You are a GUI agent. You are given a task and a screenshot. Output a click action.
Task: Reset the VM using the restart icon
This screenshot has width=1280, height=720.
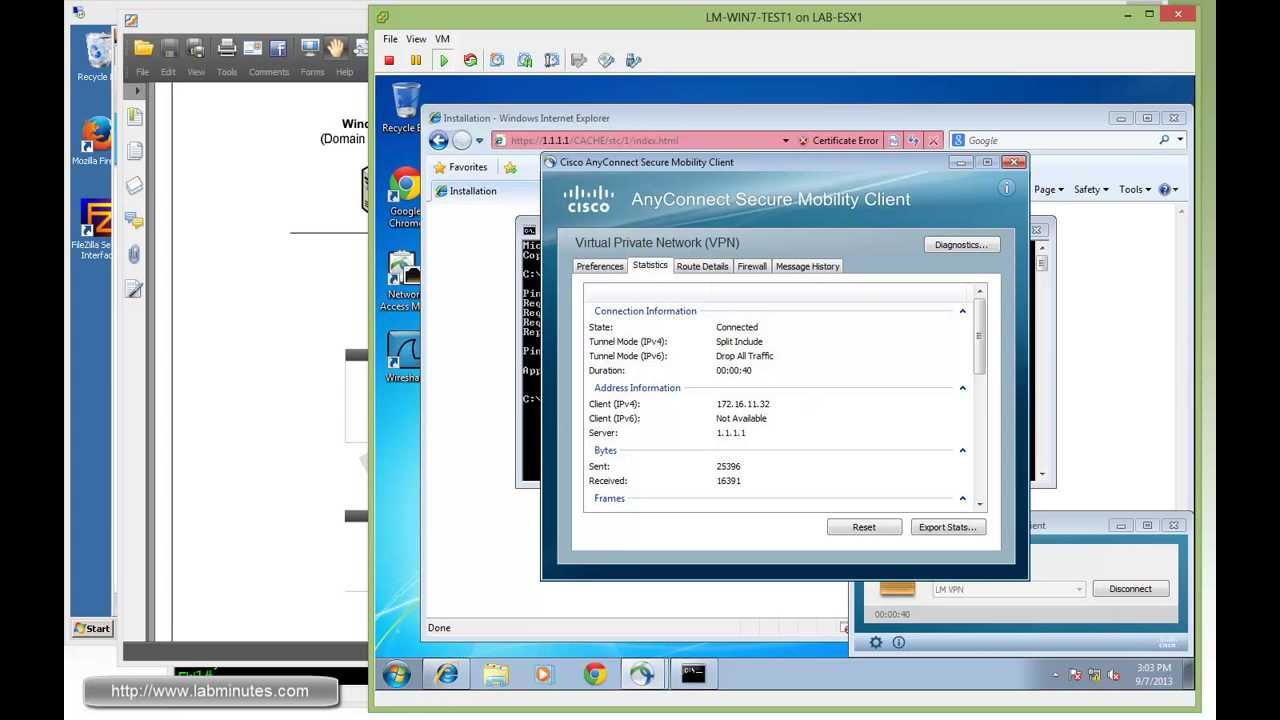point(470,60)
